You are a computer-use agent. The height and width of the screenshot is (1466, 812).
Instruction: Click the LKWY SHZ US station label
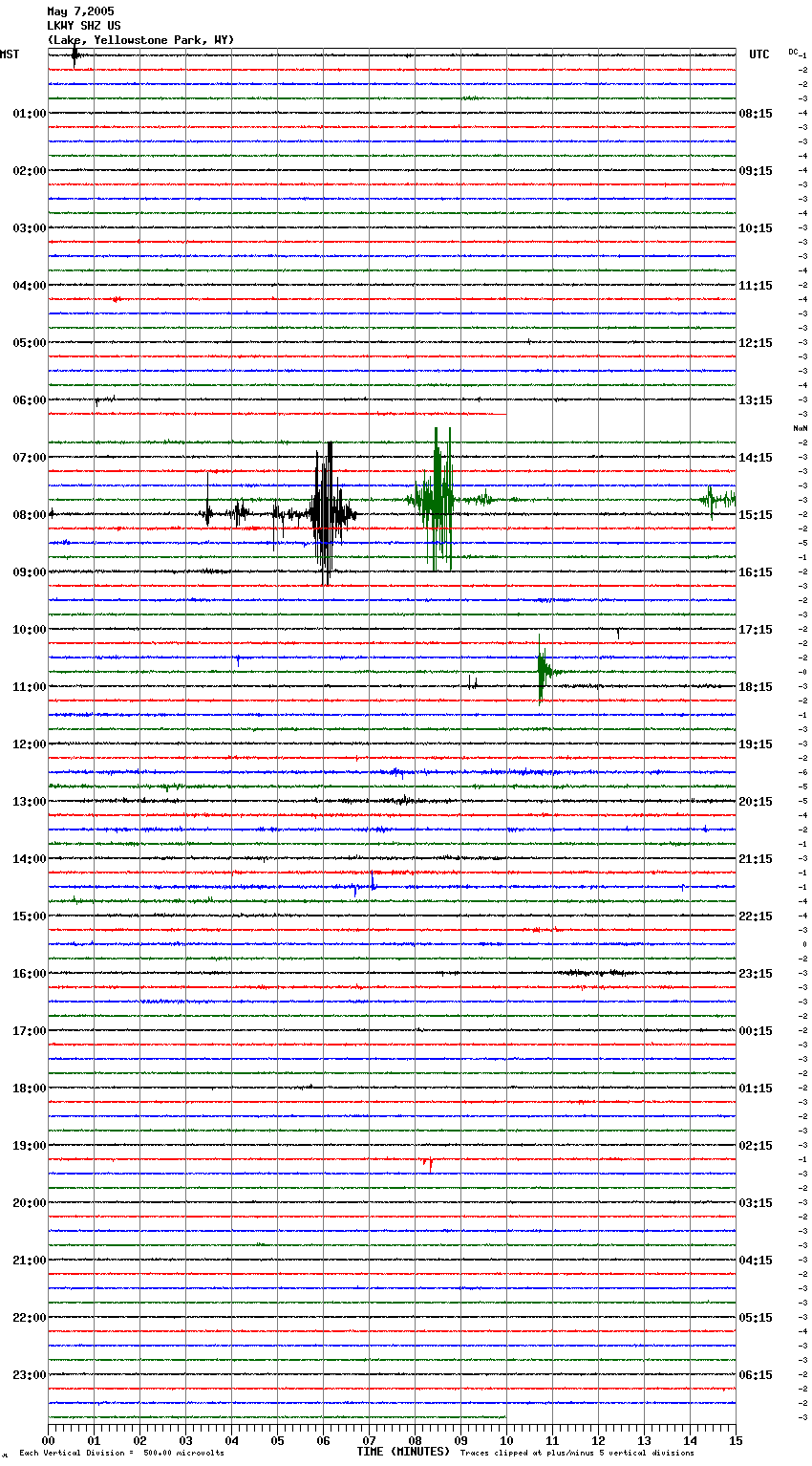coord(84,26)
